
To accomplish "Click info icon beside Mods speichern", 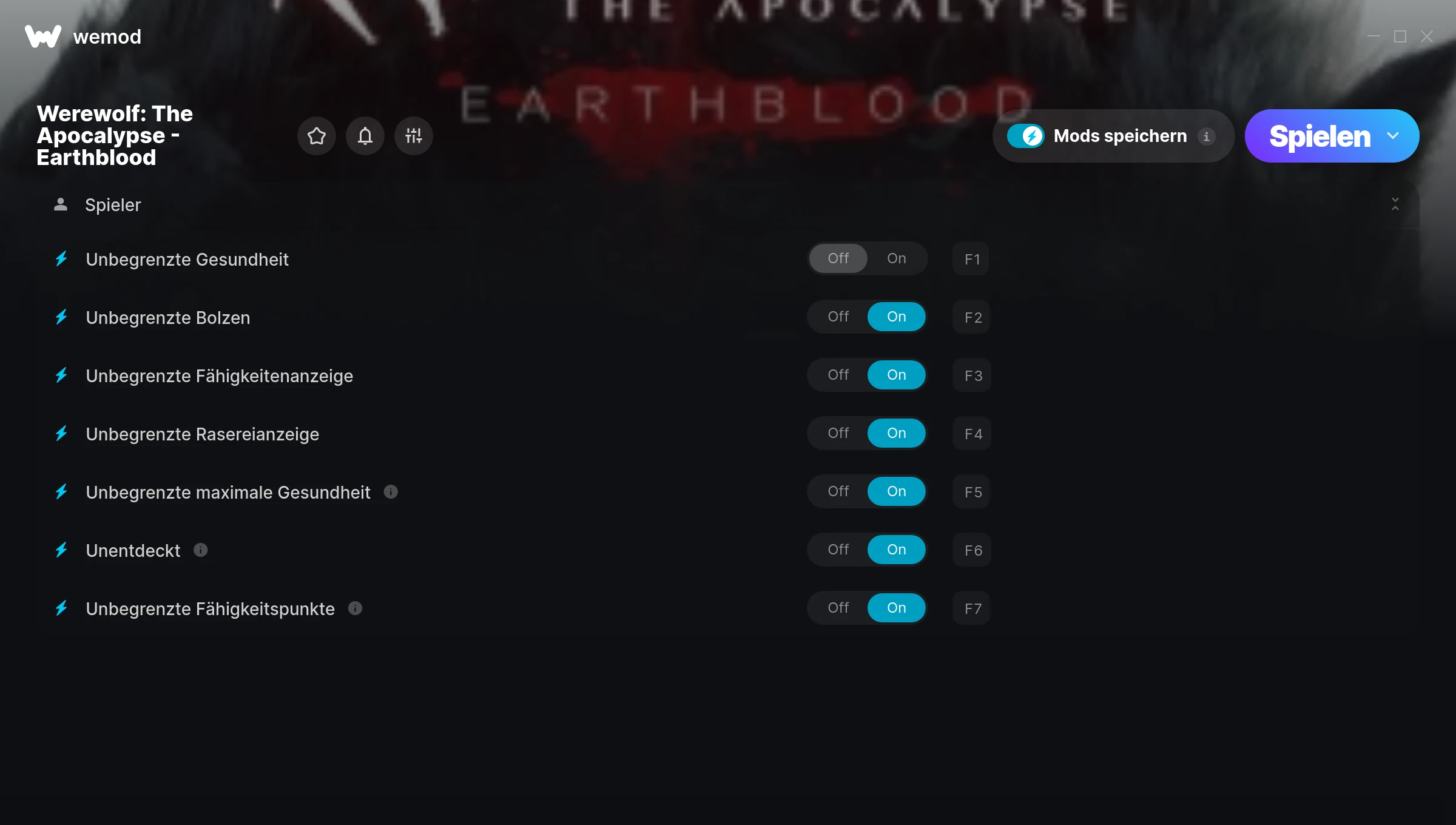I will tap(1207, 136).
